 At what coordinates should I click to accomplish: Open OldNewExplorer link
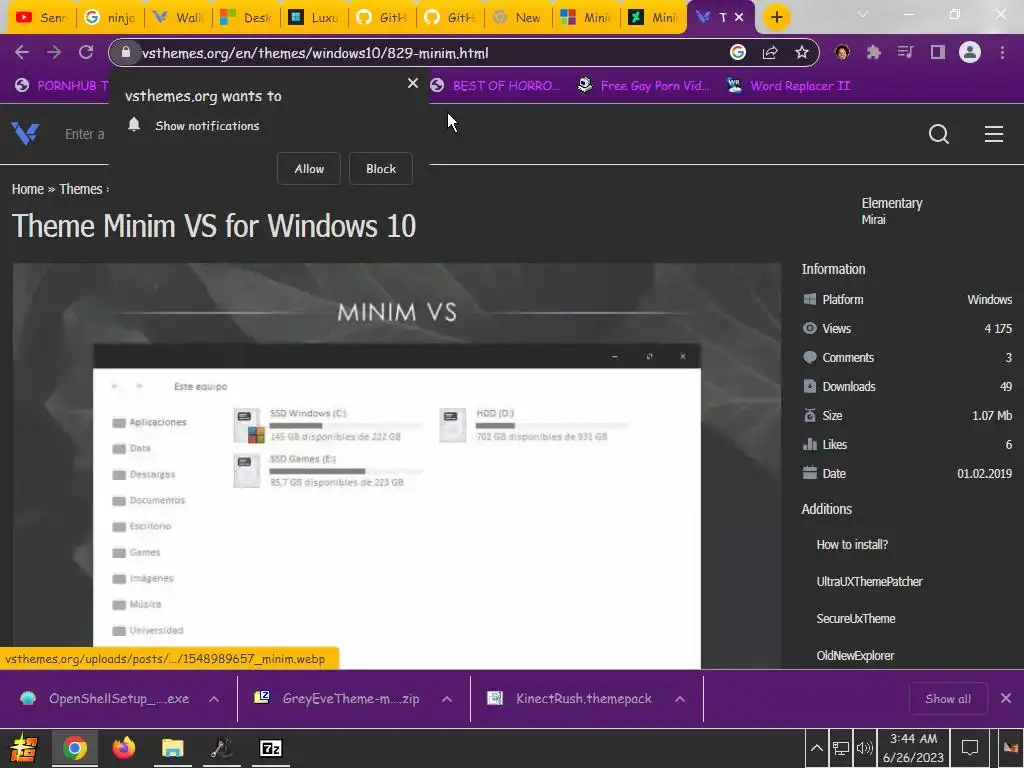click(855, 656)
